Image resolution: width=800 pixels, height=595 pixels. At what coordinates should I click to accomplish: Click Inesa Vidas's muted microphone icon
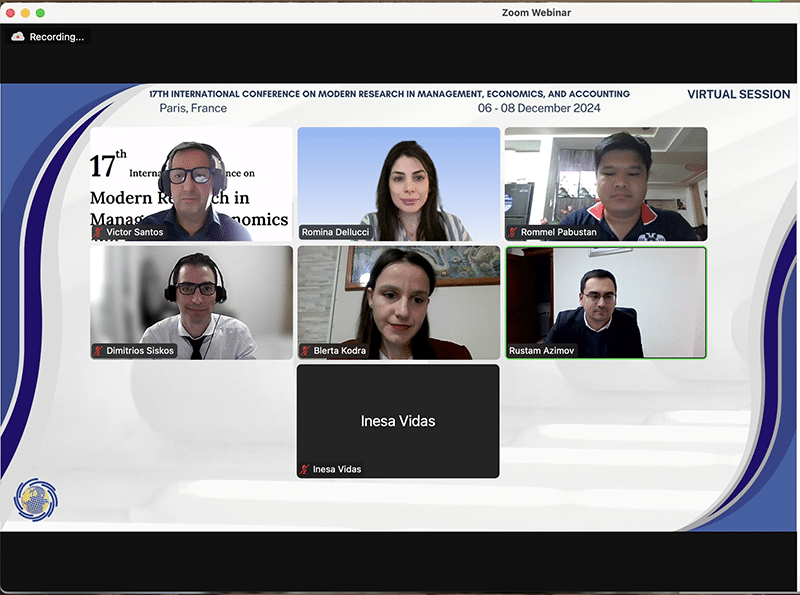tap(305, 469)
